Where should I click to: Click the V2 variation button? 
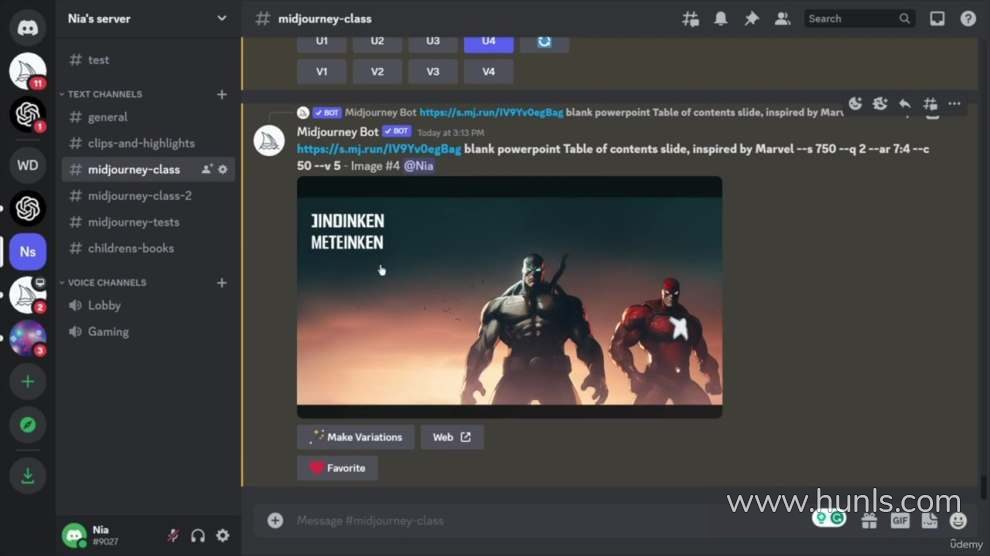377,71
